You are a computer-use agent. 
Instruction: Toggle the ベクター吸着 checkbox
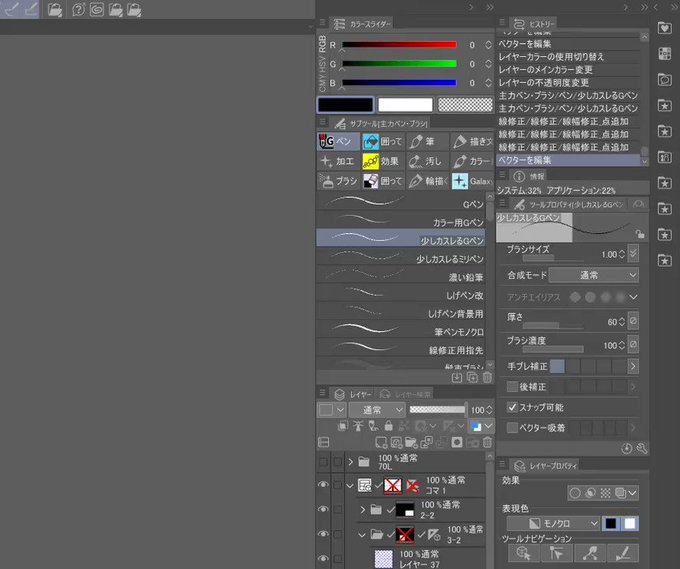click(512, 428)
